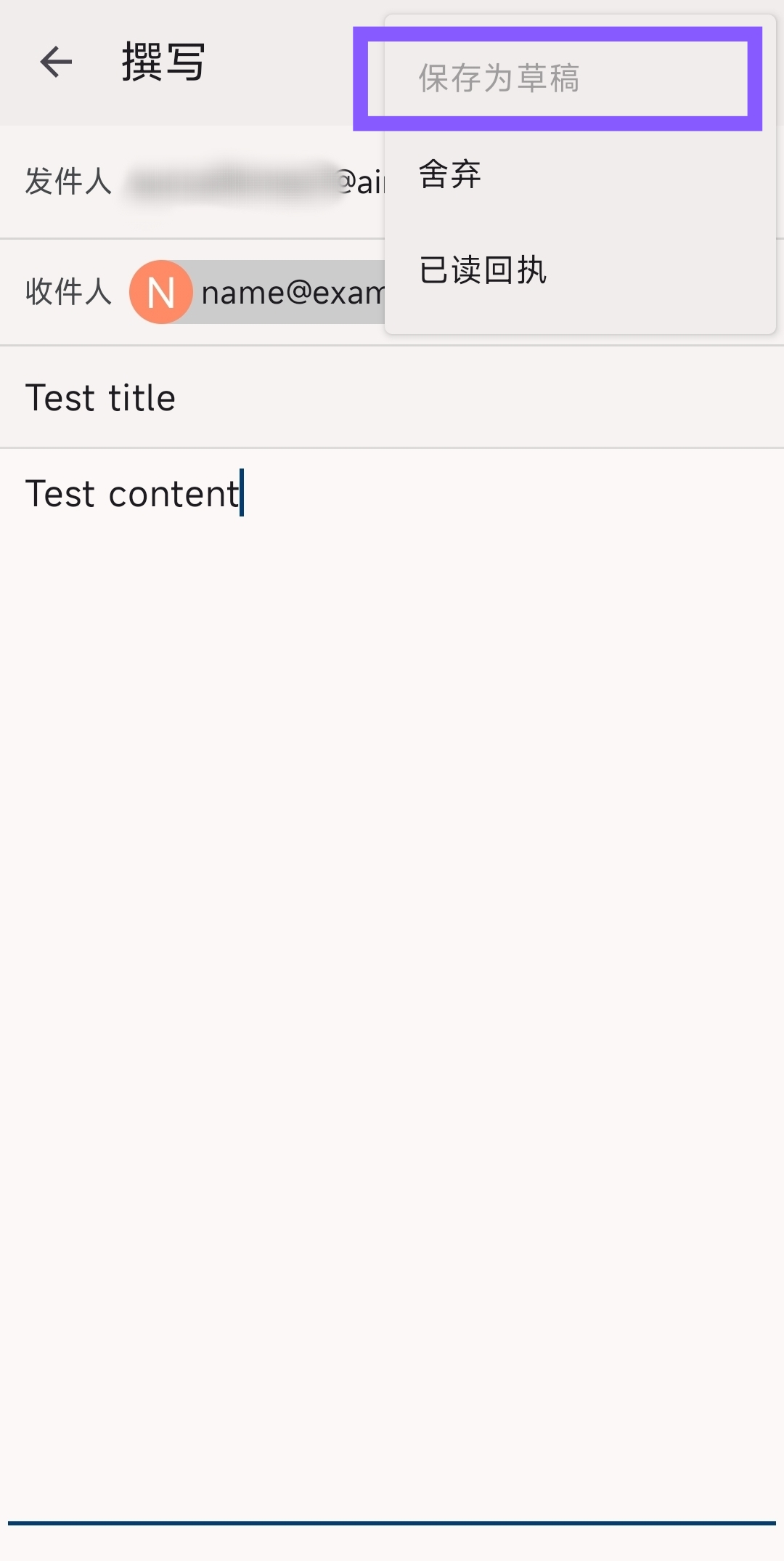Toggle the 已读回执 read receipt option
Image resolution: width=784 pixels, height=1561 pixels.
coord(483,270)
